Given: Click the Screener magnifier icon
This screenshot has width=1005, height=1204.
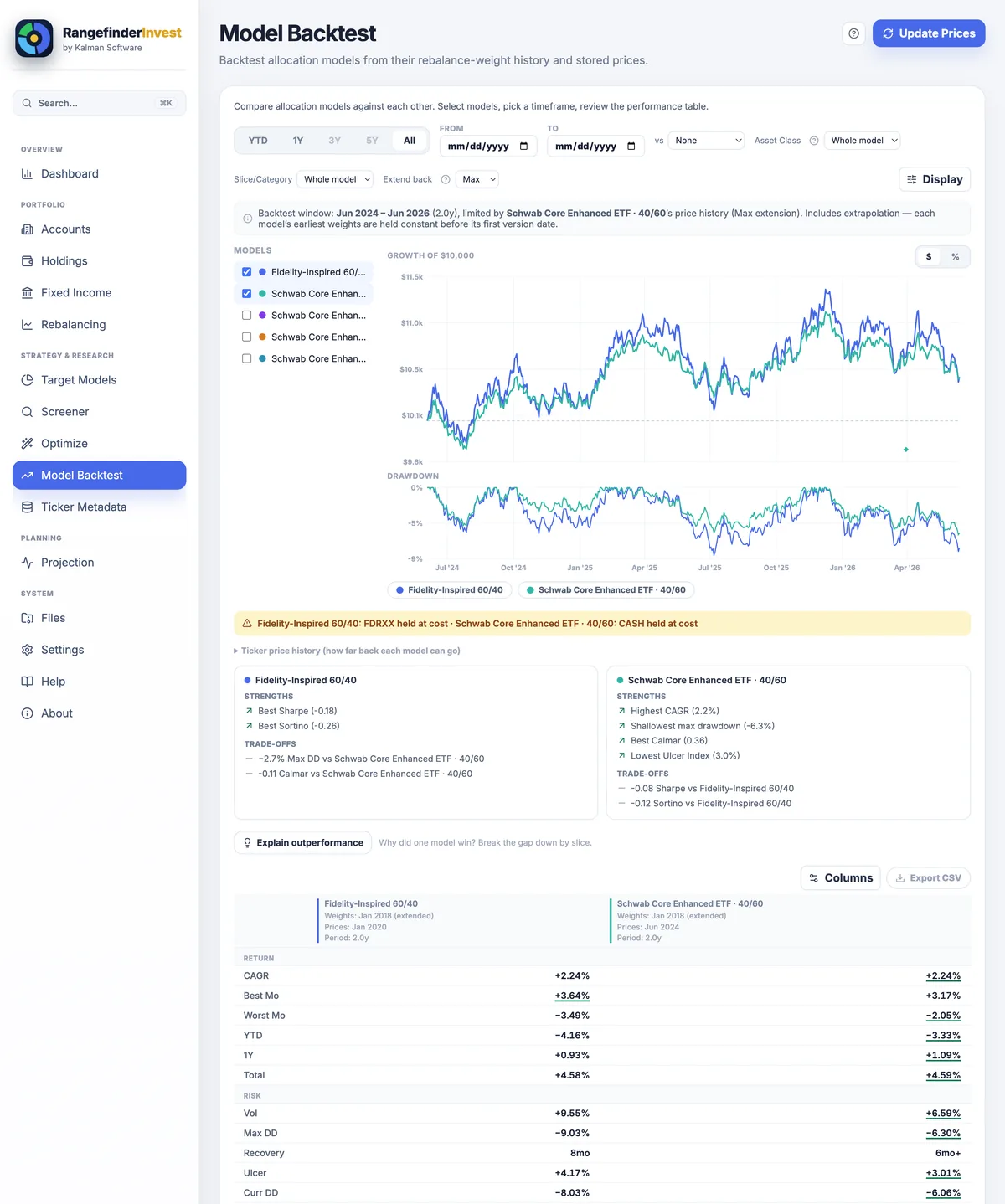Looking at the screenshot, I should click(27, 412).
